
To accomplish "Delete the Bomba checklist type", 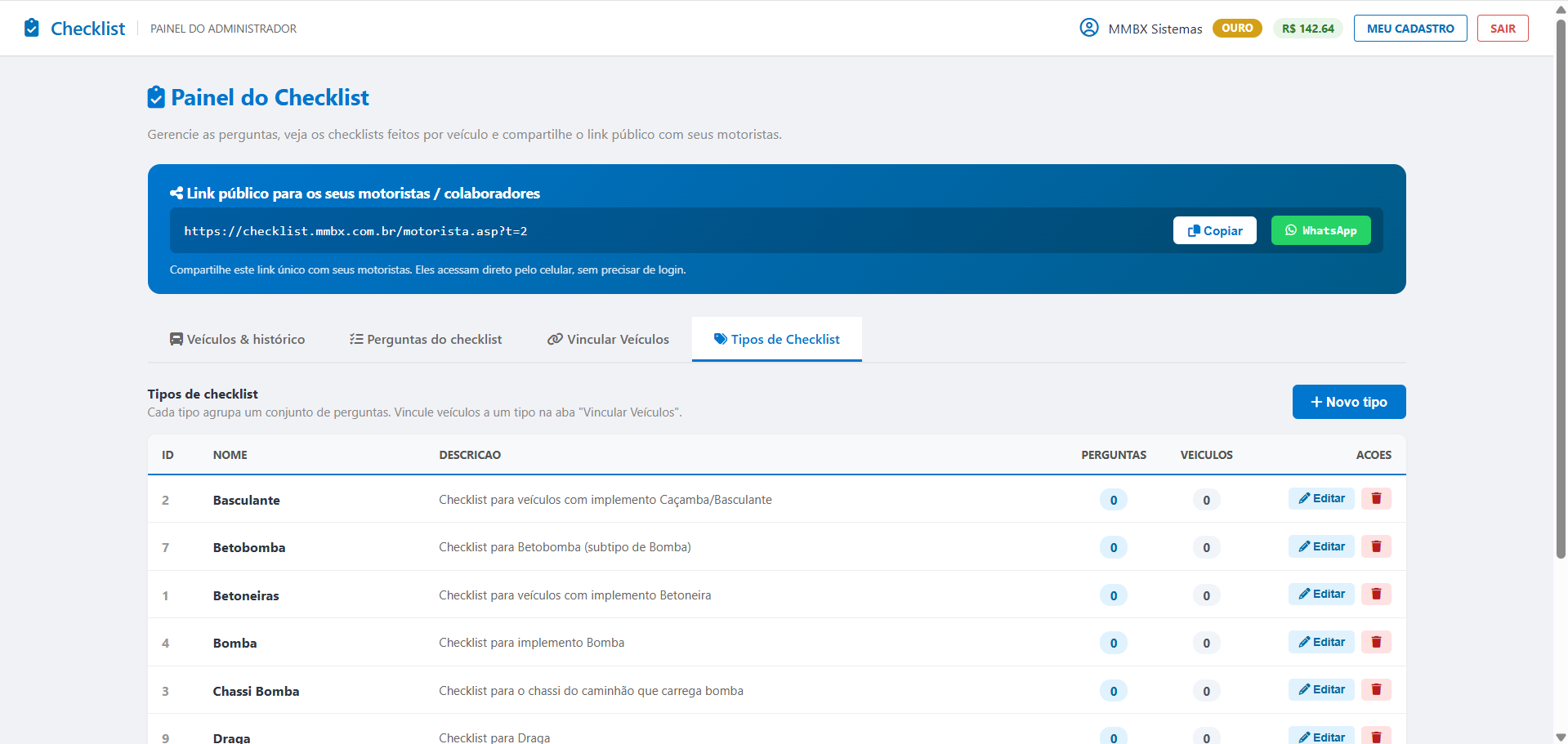I will pyautogui.click(x=1376, y=642).
